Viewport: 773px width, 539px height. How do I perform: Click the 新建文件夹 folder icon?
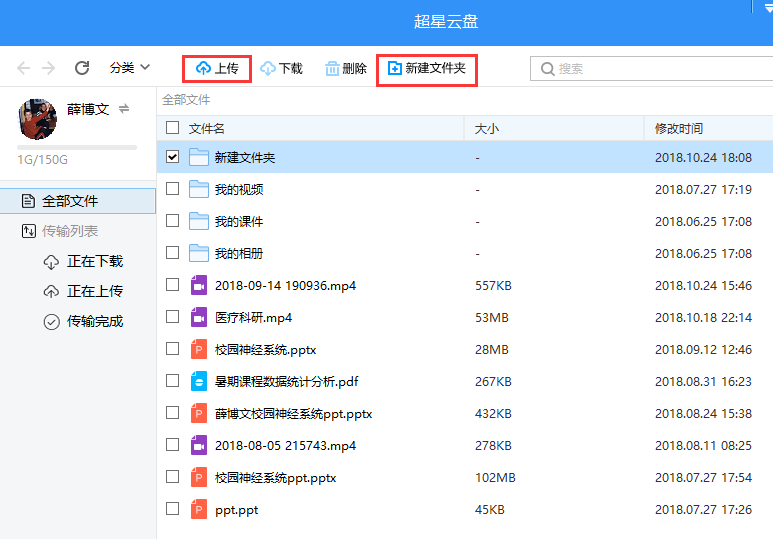click(x=199, y=157)
